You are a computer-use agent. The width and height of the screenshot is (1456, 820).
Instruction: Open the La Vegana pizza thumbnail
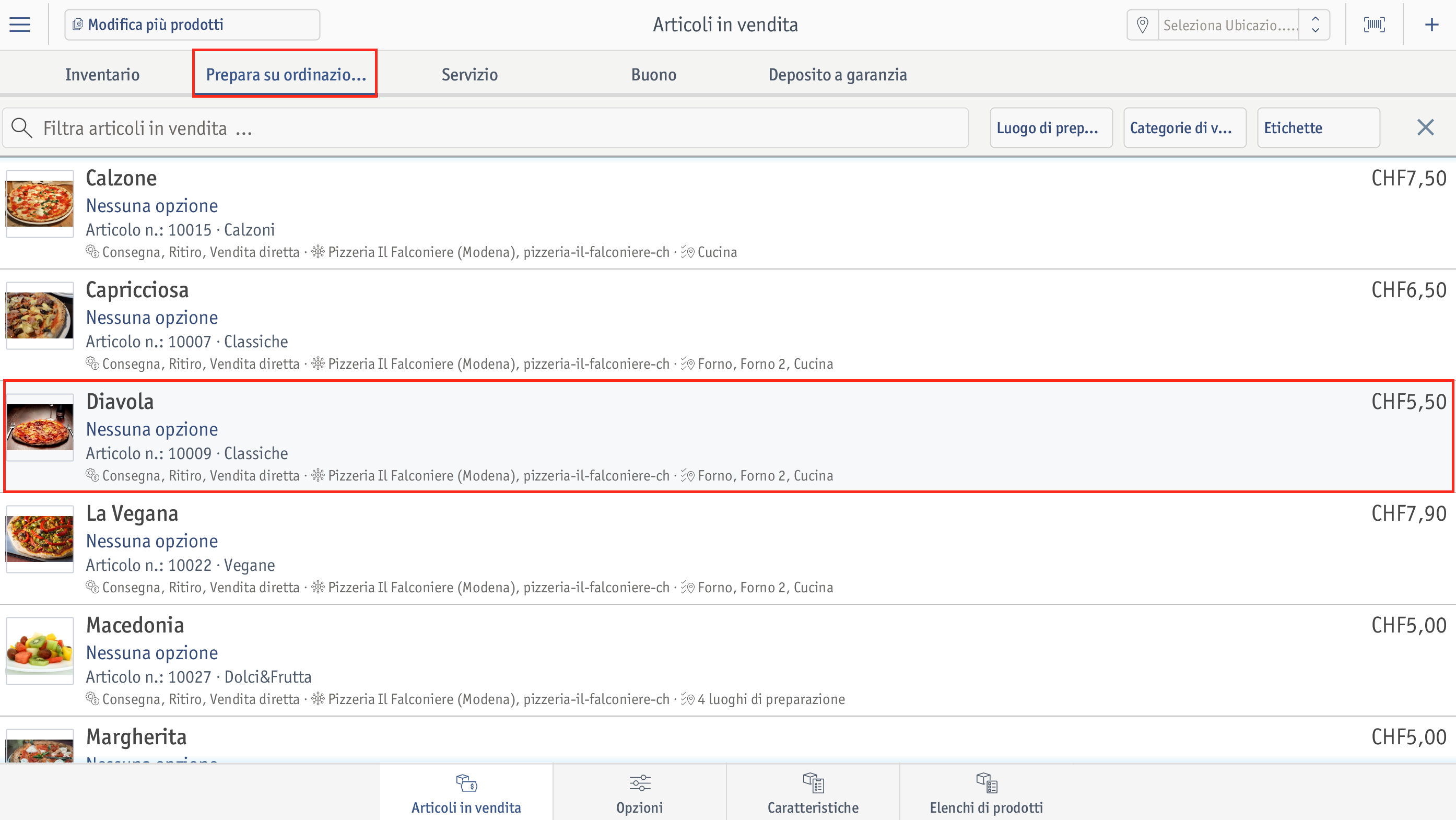[x=40, y=538]
